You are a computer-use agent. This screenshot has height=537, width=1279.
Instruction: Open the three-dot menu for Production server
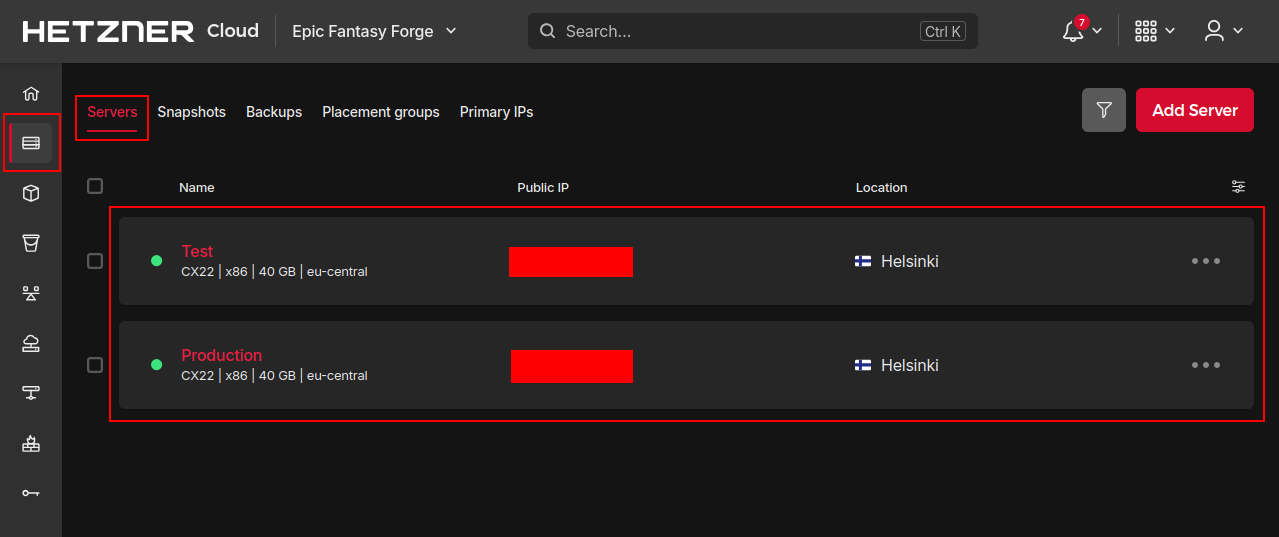[x=1206, y=365]
